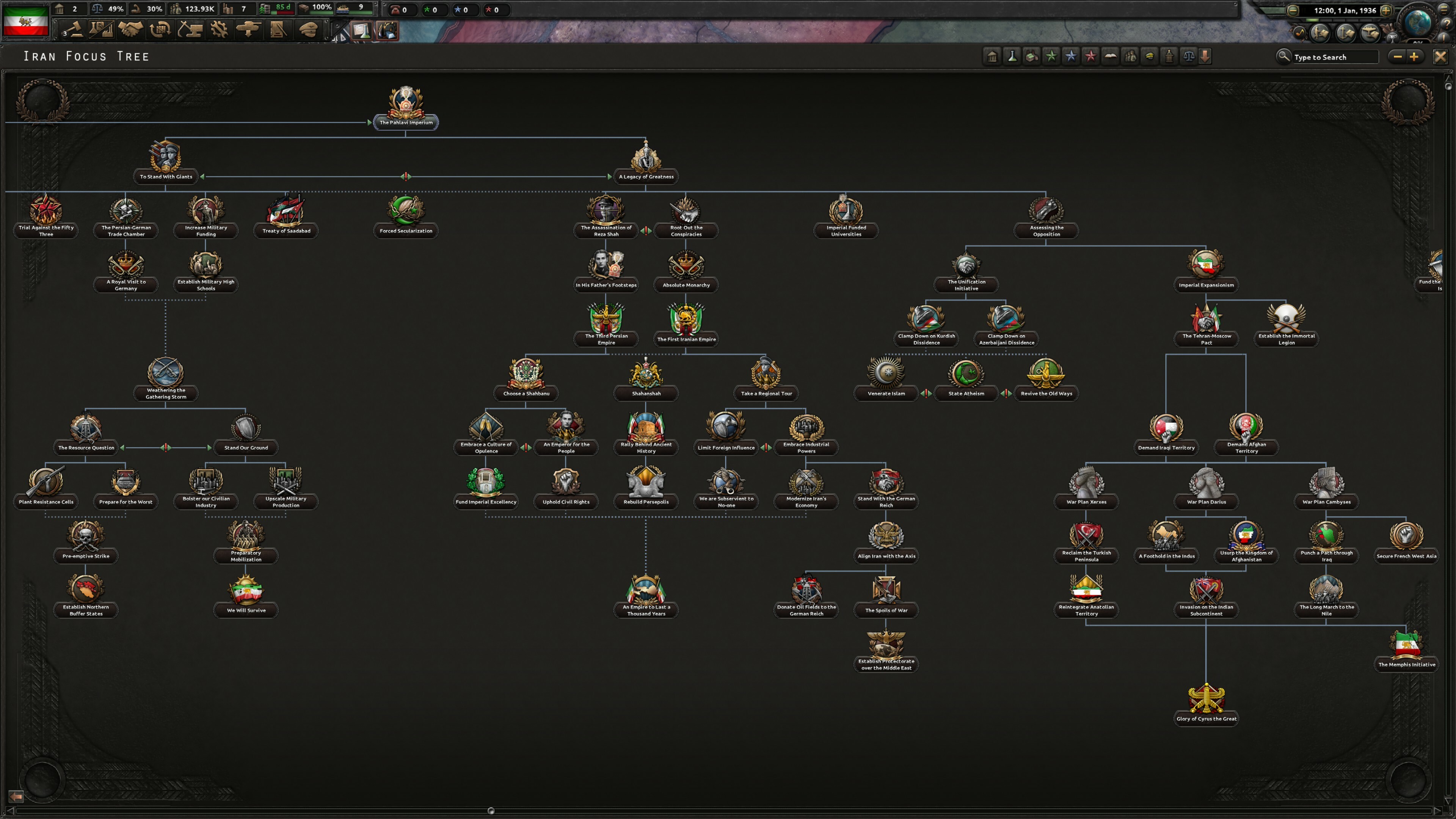
Task: Open the Production view anvil icon
Action: pyautogui.click(x=190, y=30)
